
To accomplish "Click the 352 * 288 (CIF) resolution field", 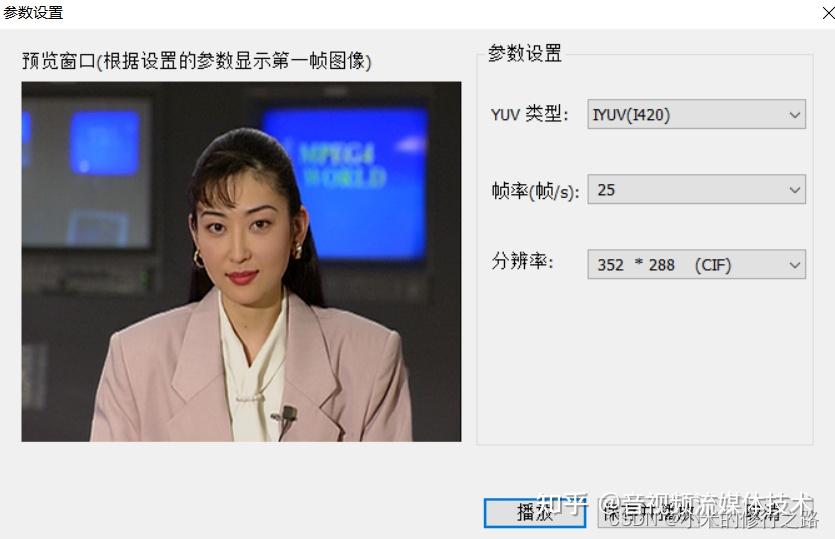I will [697, 265].
